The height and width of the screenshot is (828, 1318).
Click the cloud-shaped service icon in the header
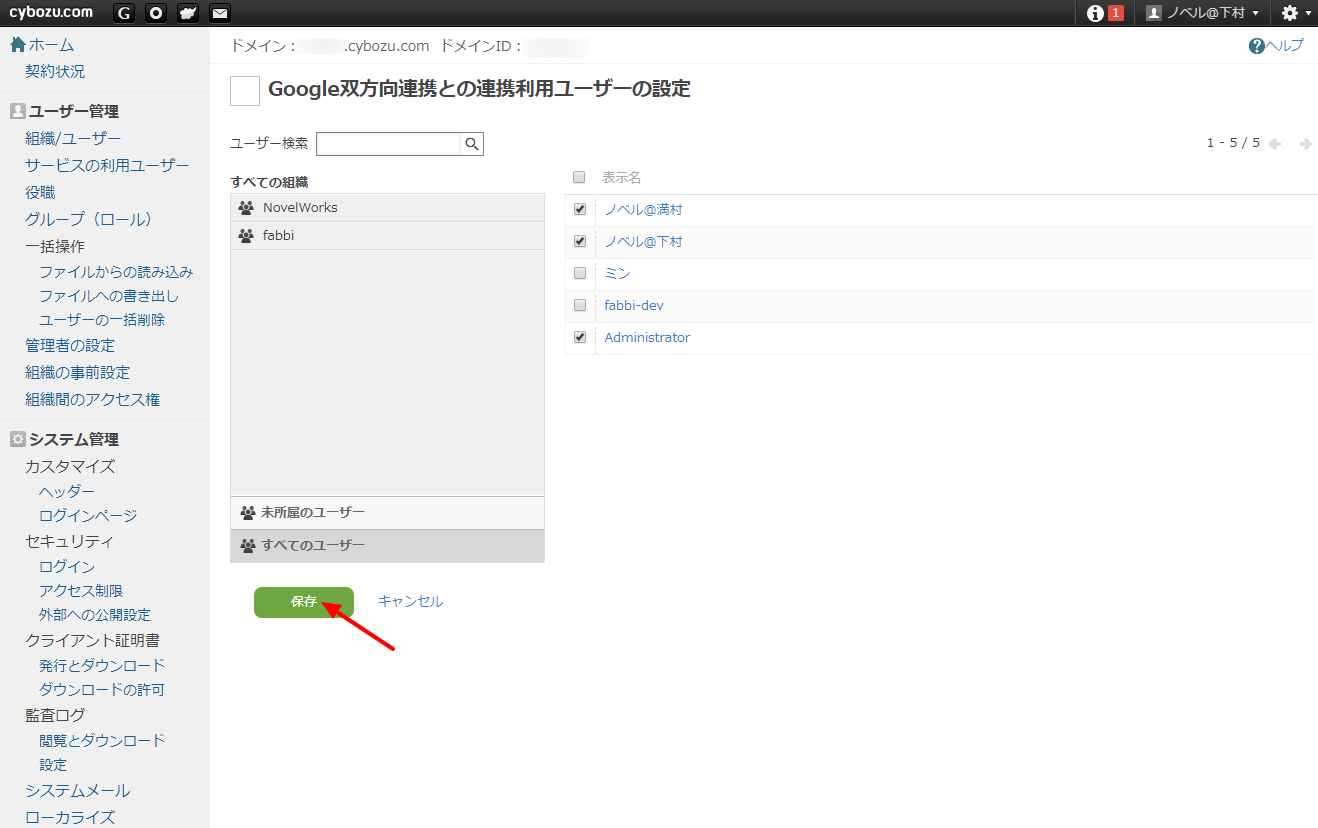point(188,13)
